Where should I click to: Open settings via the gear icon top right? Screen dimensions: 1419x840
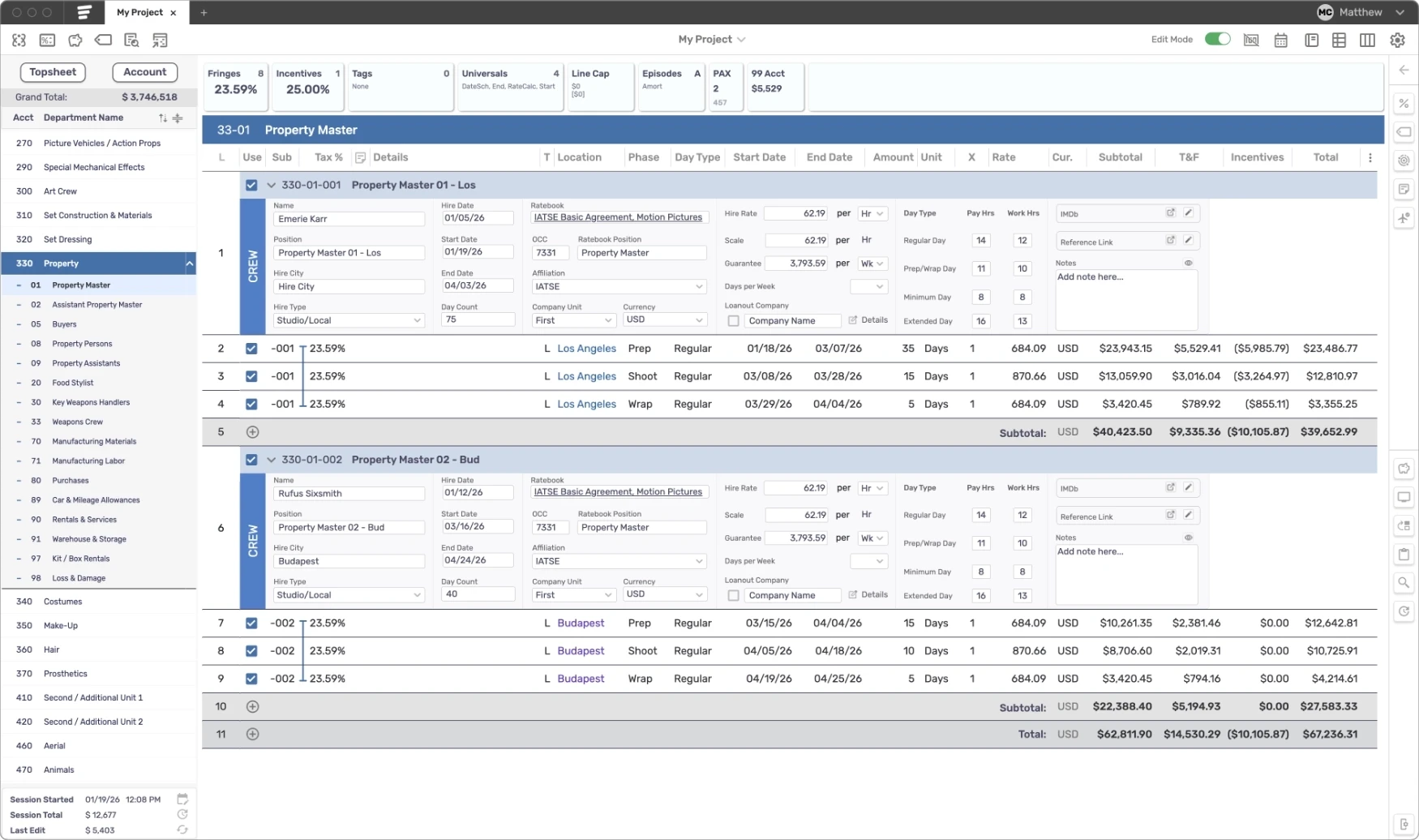click(1396, 40)
